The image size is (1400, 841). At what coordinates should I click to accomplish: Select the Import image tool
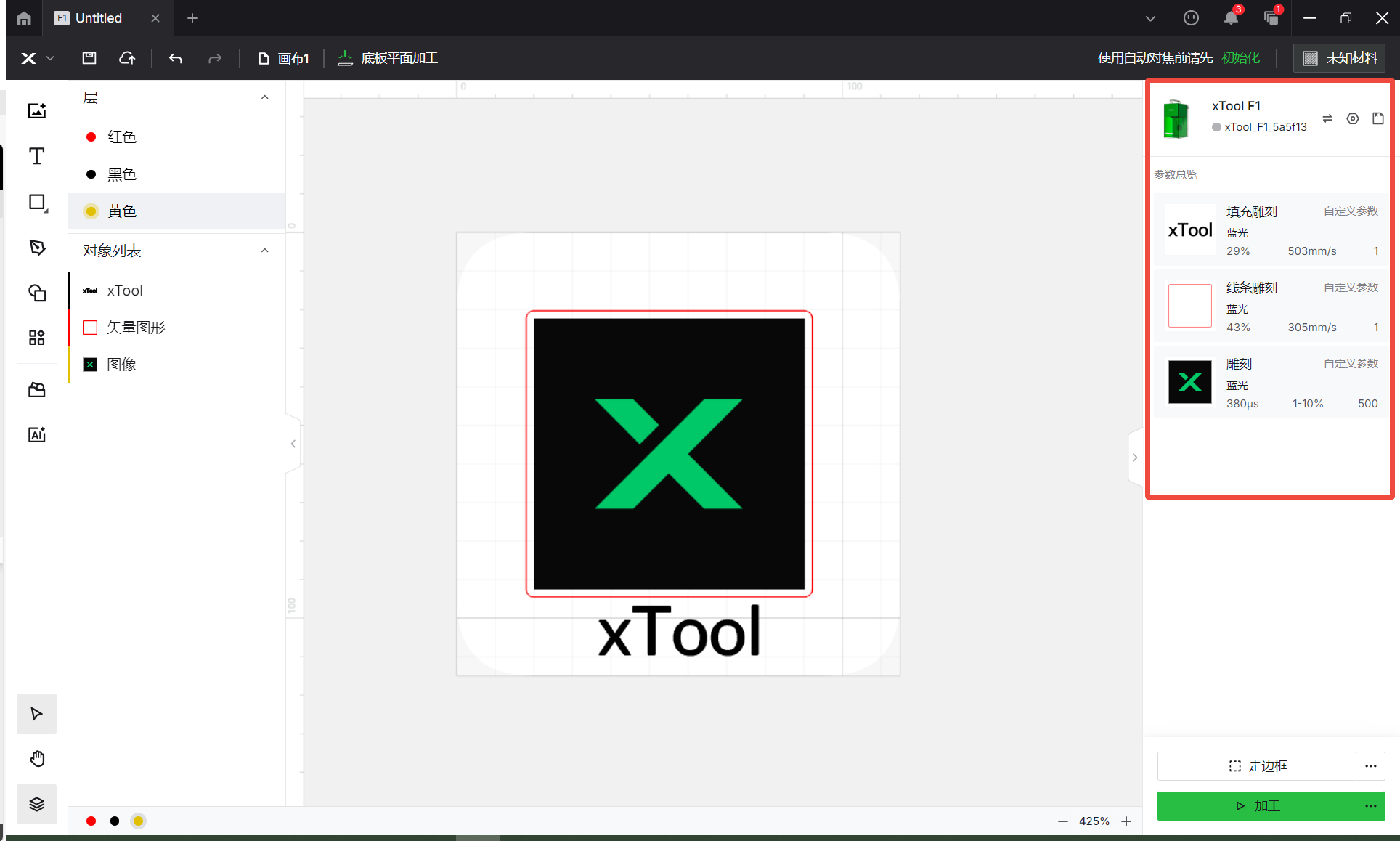37,111
